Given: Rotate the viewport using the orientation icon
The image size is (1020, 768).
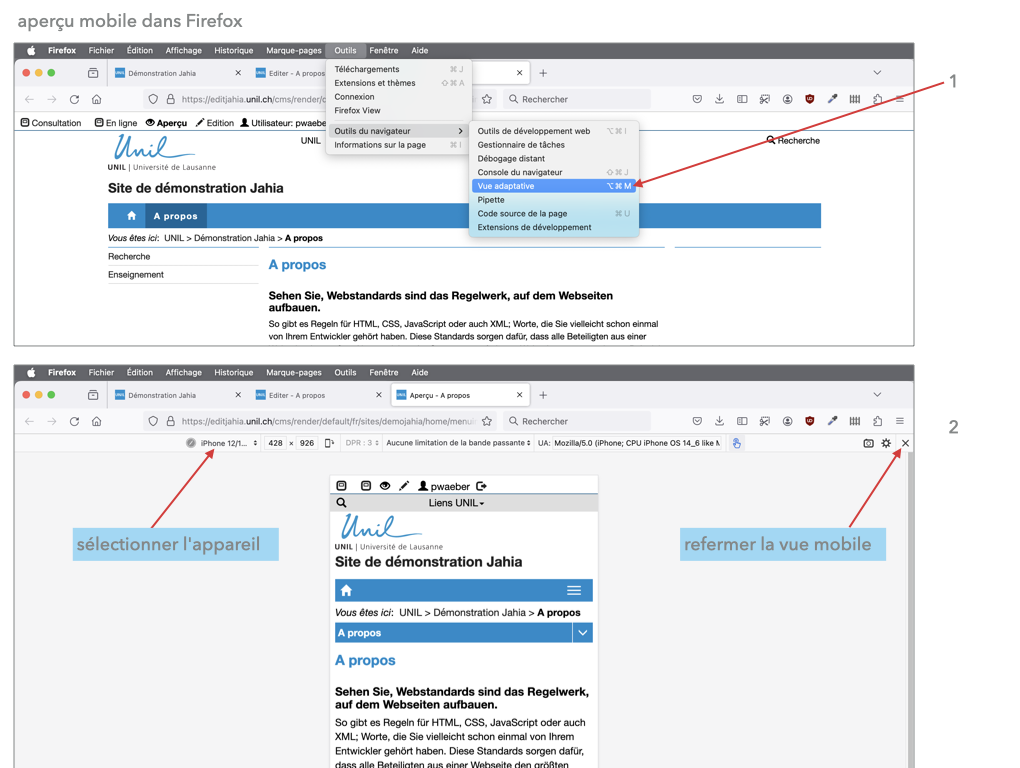Looking at the screenshot, I should pos(329,443).
